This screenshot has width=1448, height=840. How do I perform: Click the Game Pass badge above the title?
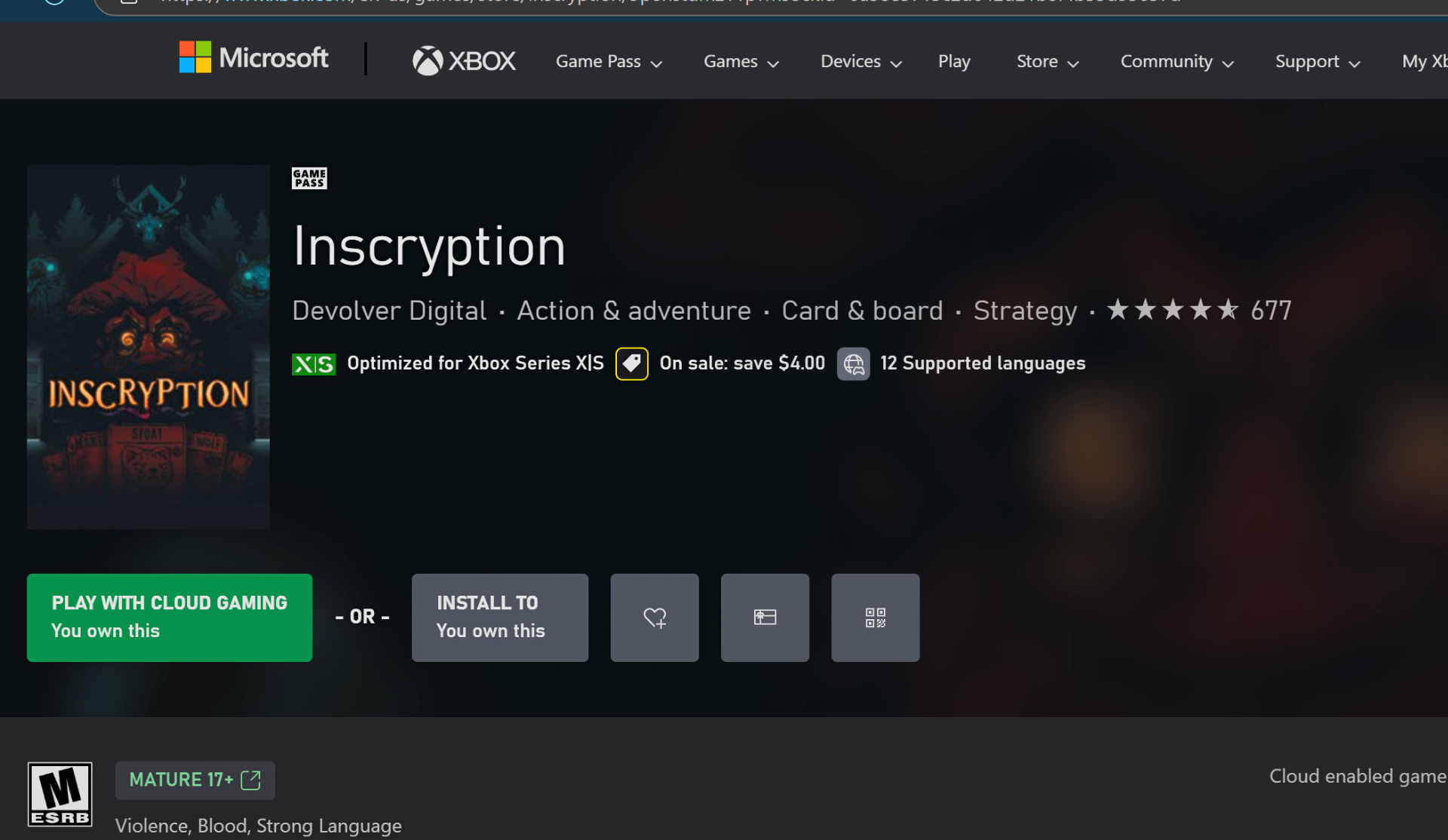tap(309, 178)
